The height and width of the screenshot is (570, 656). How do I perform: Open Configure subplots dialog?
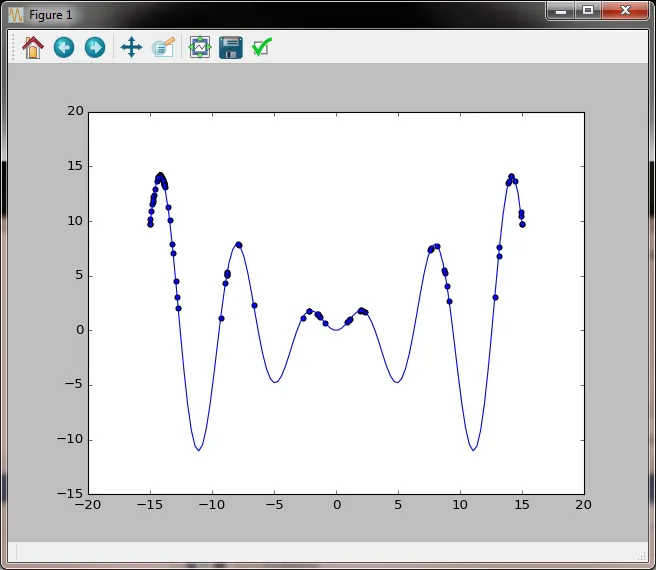click(x=200, y=47)
